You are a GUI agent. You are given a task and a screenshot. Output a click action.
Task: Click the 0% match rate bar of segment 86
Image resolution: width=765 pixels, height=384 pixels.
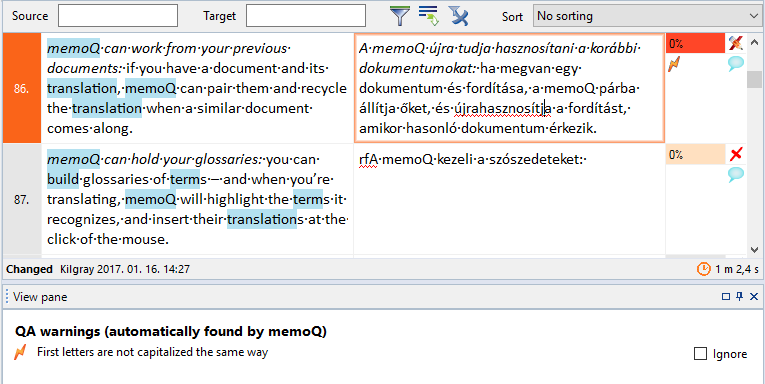[x=695, y=43]
